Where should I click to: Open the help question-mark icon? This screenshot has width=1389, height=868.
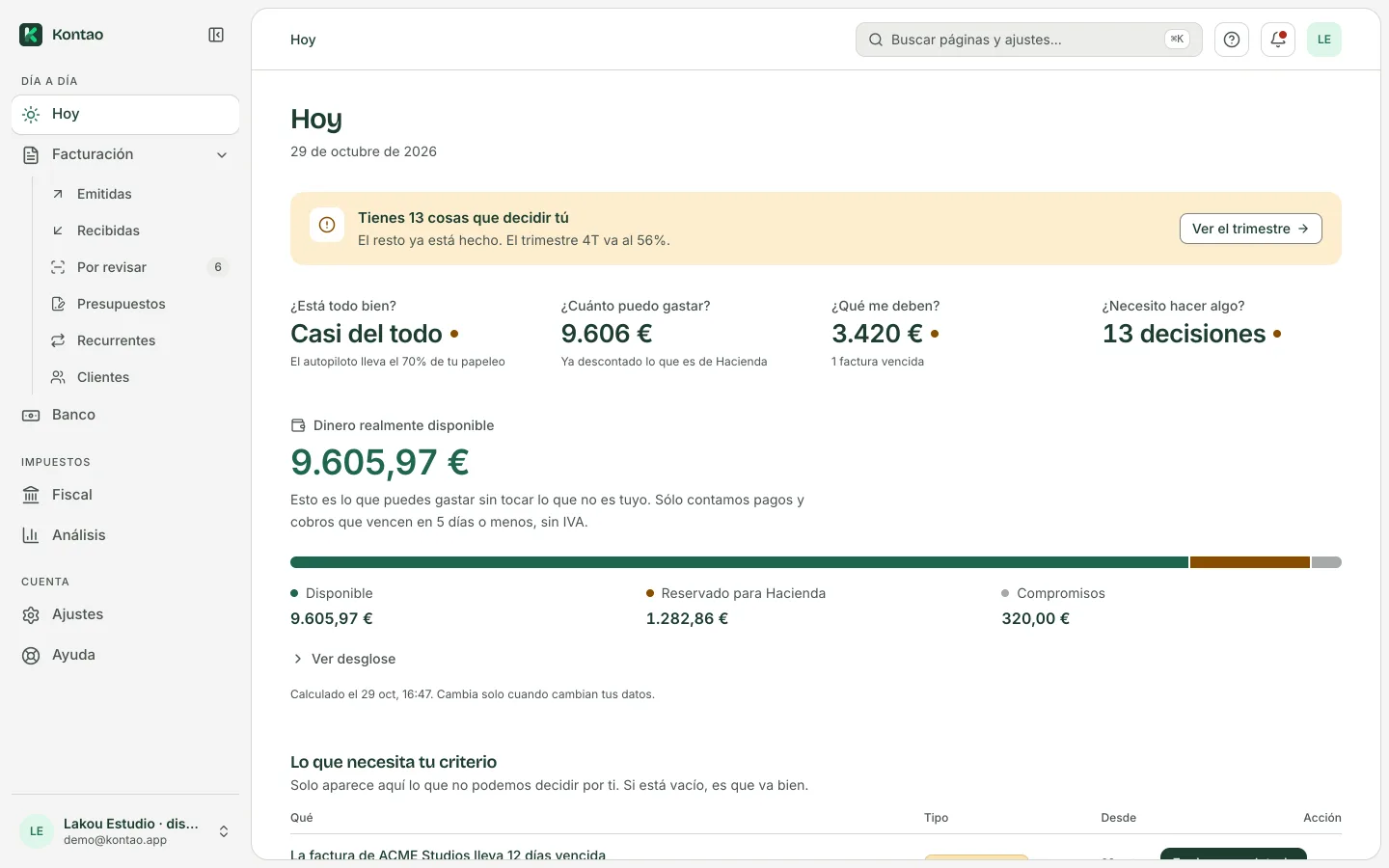coord(1232,40)
